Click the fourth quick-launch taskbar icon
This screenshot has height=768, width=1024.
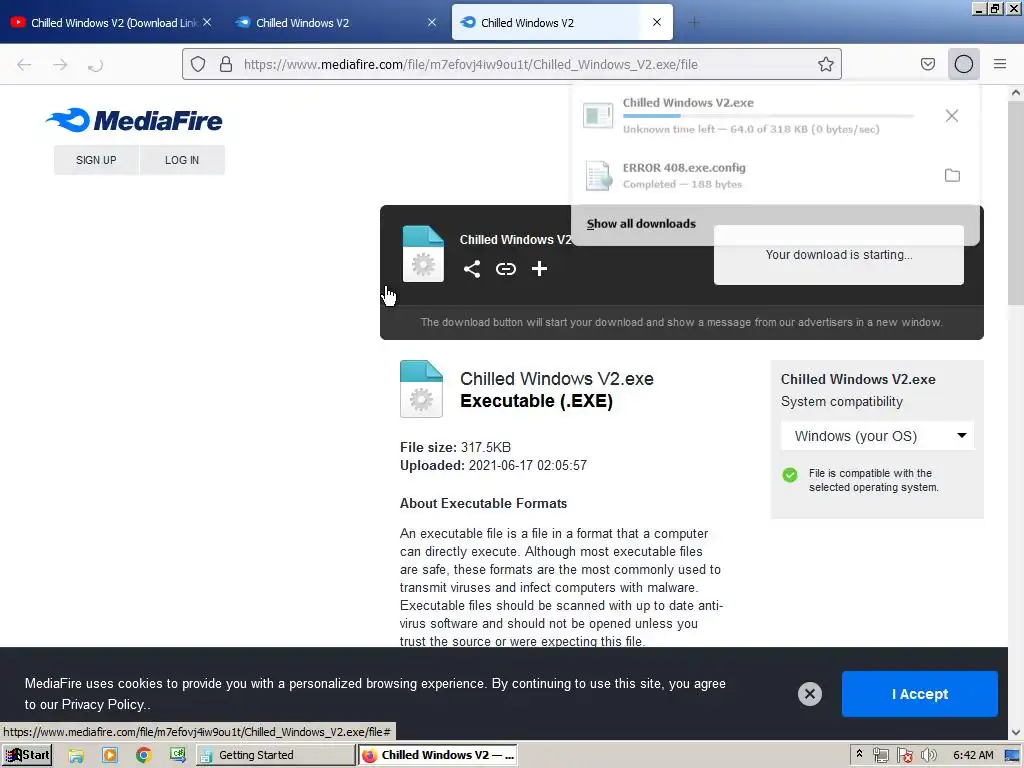coord(178,756)
